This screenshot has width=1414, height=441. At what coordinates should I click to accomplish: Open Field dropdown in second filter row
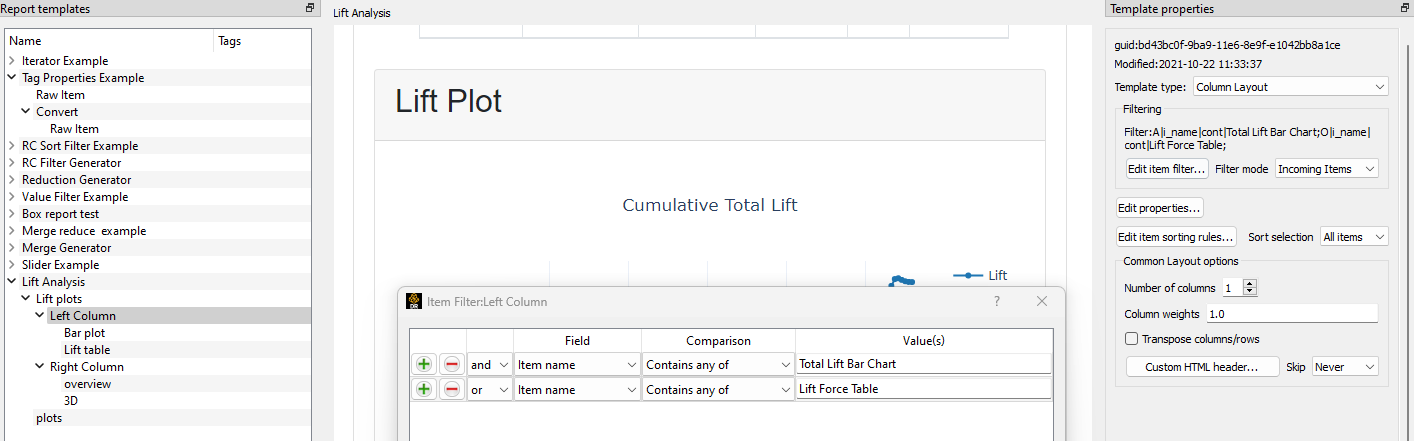coord(577,390)
